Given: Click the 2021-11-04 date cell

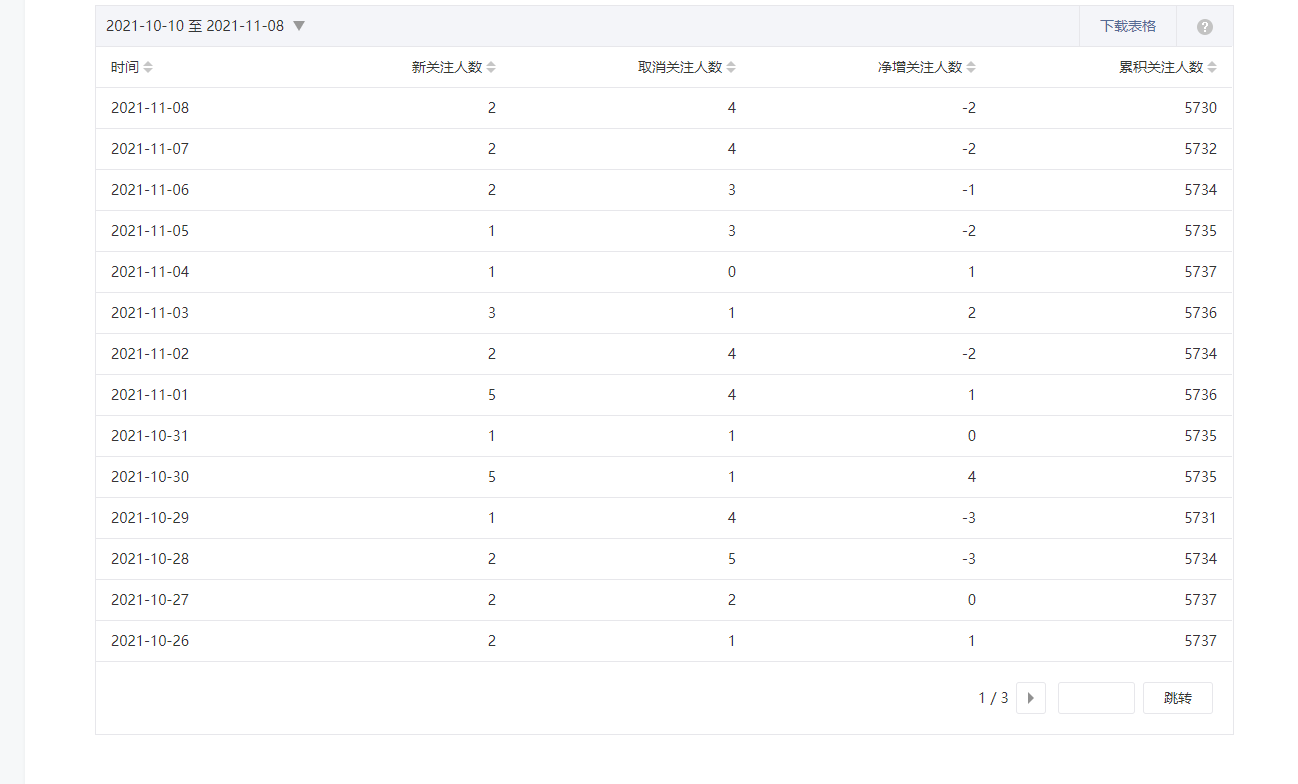Looking at the screenshot, I should coord(150,272).
